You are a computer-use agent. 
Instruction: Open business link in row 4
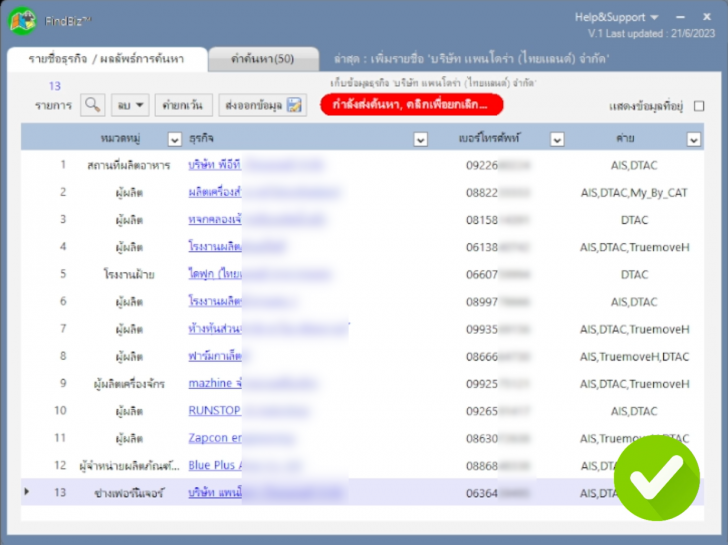coord(214,247)
